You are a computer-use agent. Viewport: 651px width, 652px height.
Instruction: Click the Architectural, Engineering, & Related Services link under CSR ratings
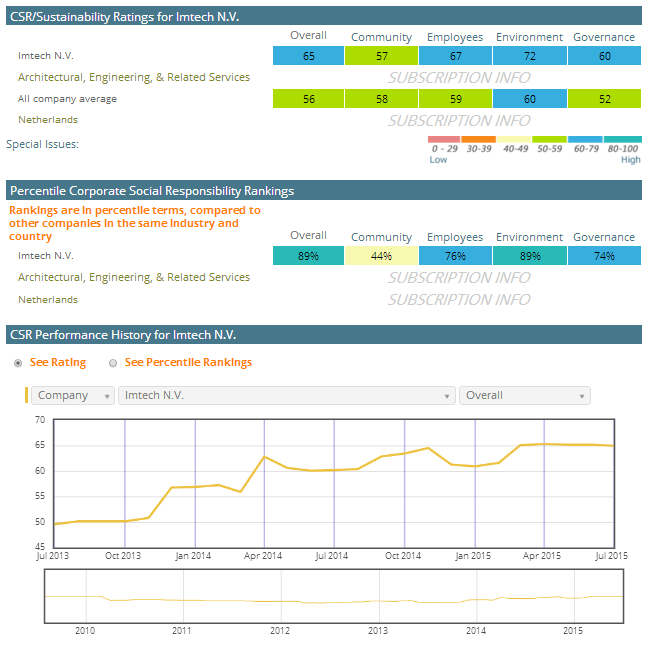coord(134,77)
